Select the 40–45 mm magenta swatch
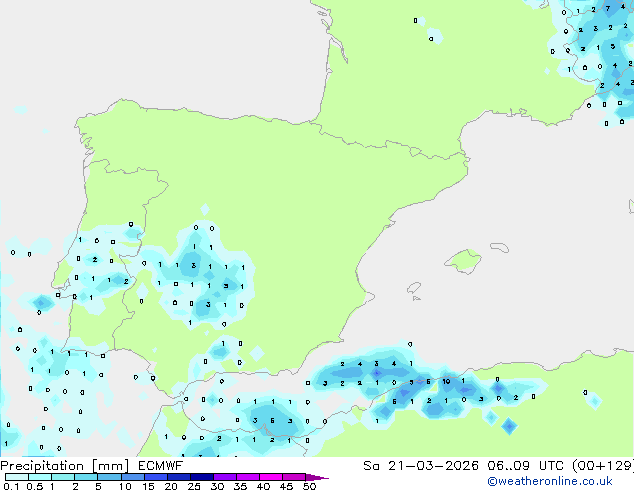The width and height of the screenshot is (634, 490). pos(271,477)
